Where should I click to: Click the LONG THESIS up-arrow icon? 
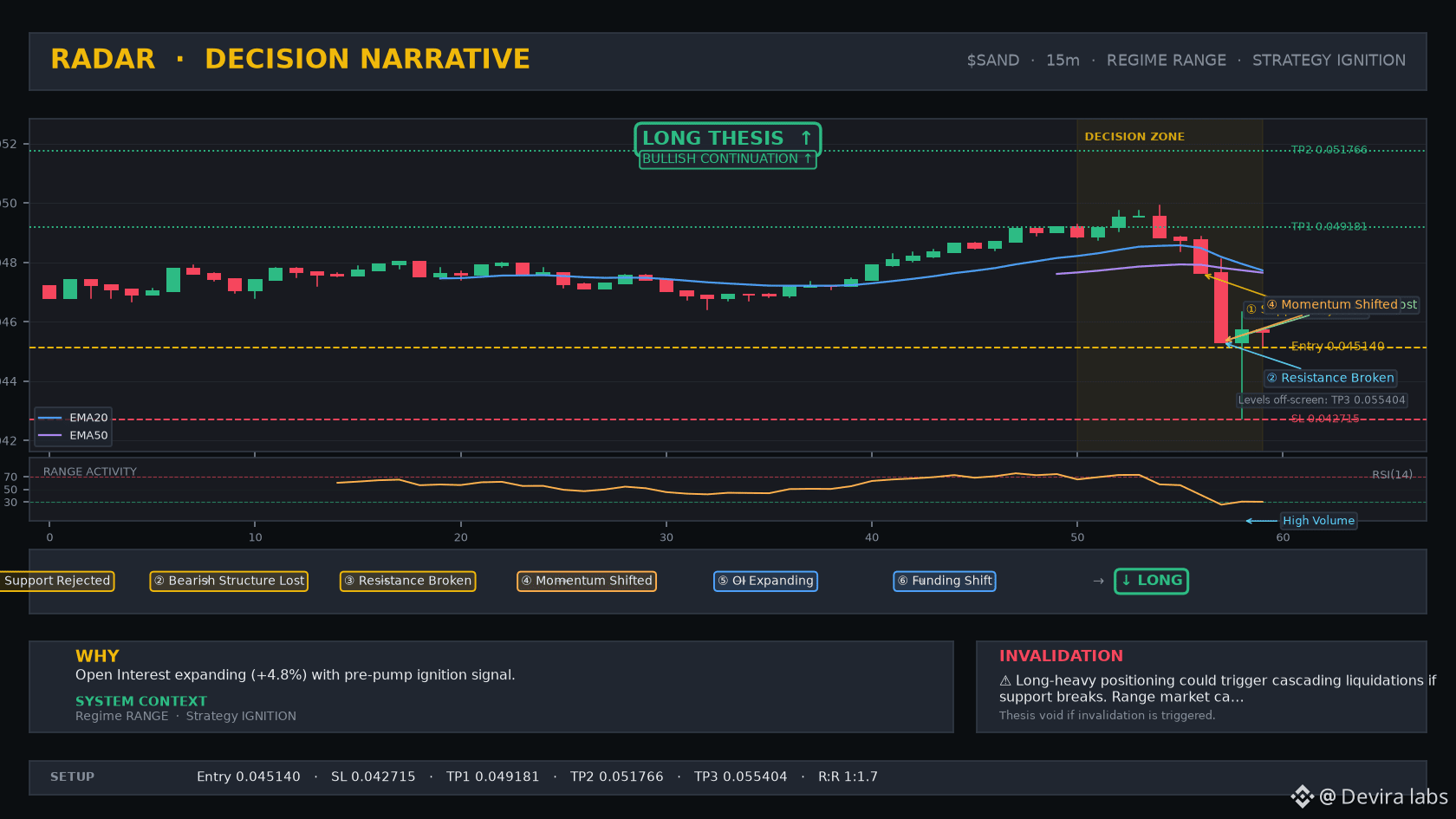(x=806, y=138)
